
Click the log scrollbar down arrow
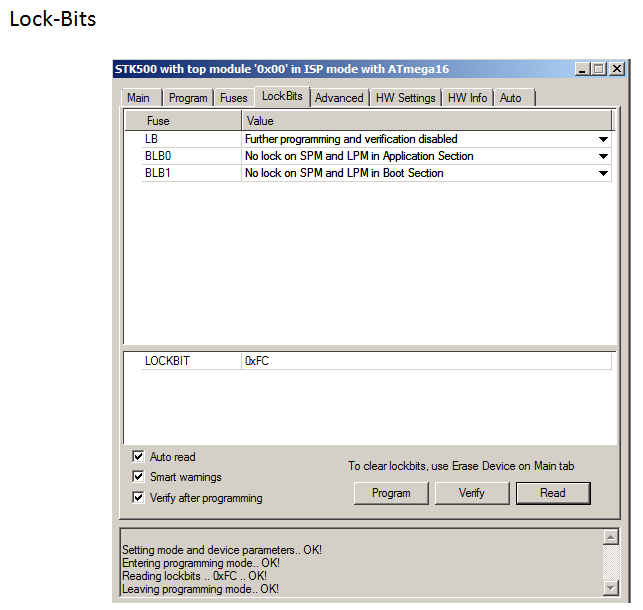[611, 588]
